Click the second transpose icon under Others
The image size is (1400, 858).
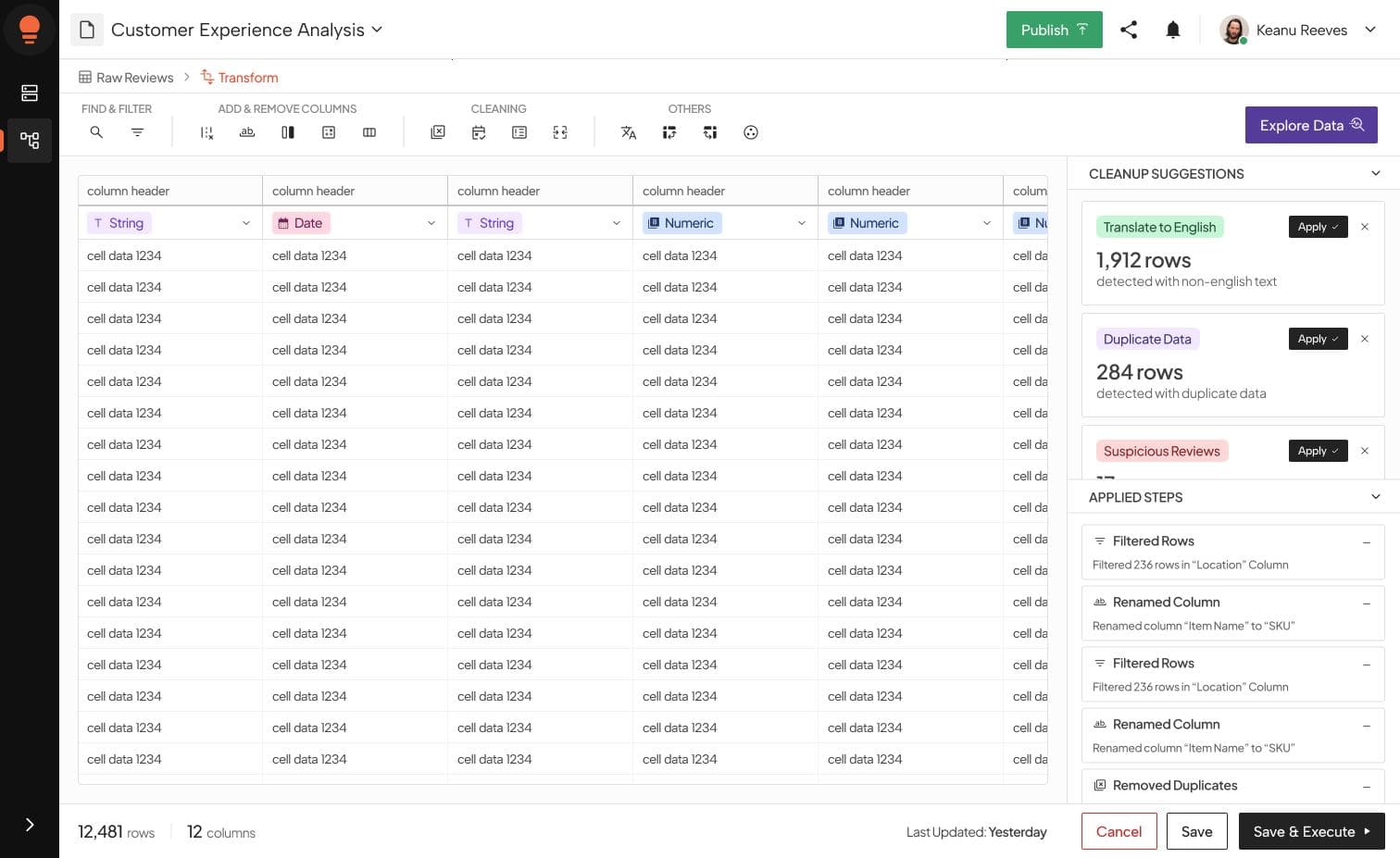coord(710,132)
